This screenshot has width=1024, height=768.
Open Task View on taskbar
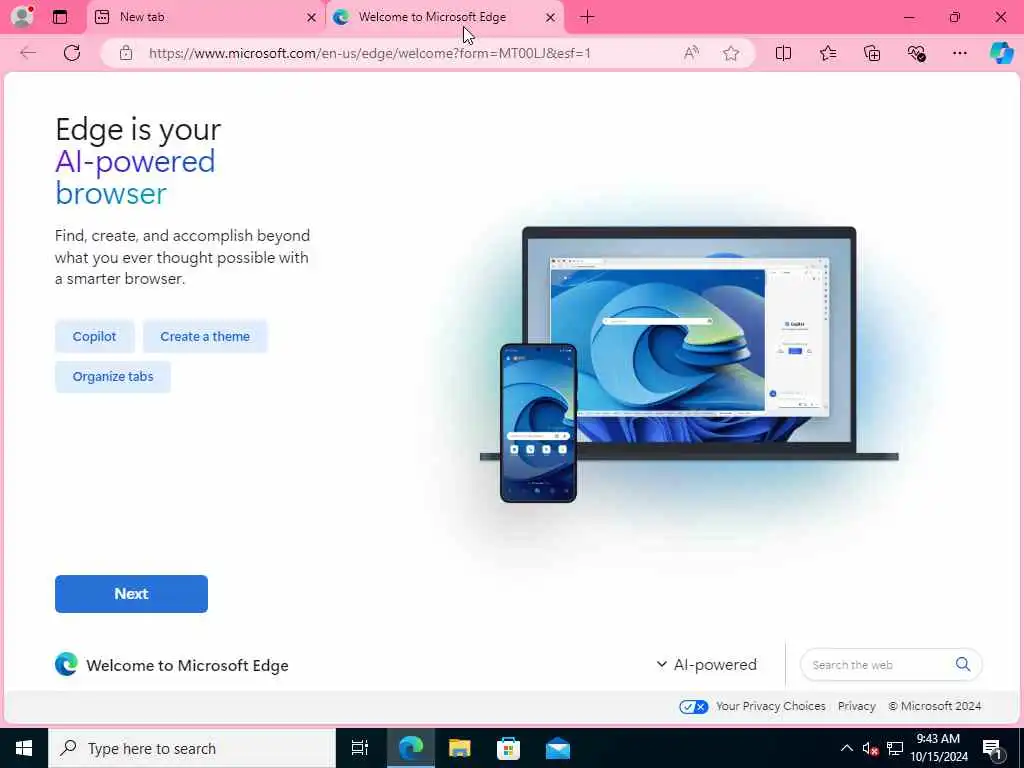tap(360, 748)
